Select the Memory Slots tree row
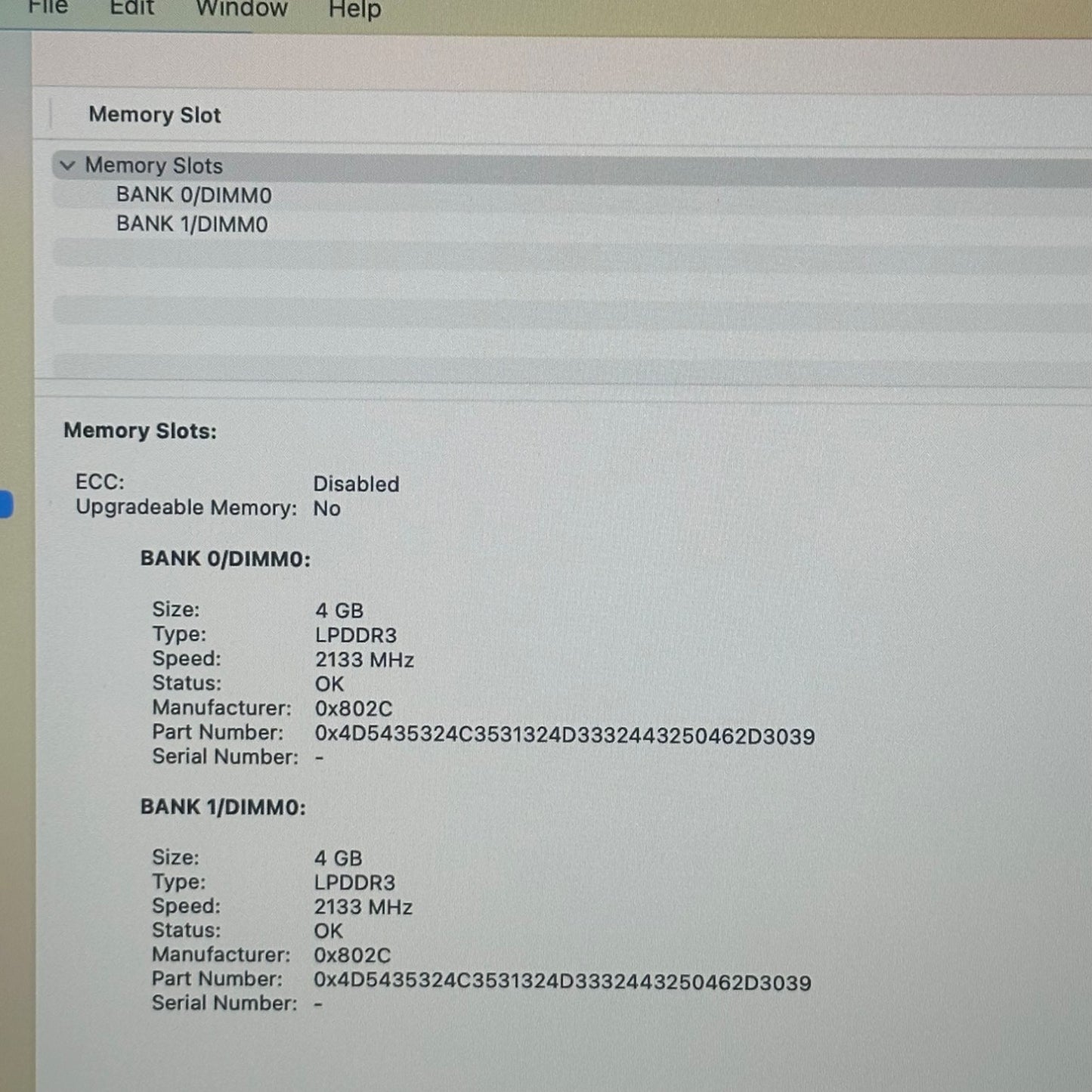Screen dimensions: 1092x1092 point(153,166)
